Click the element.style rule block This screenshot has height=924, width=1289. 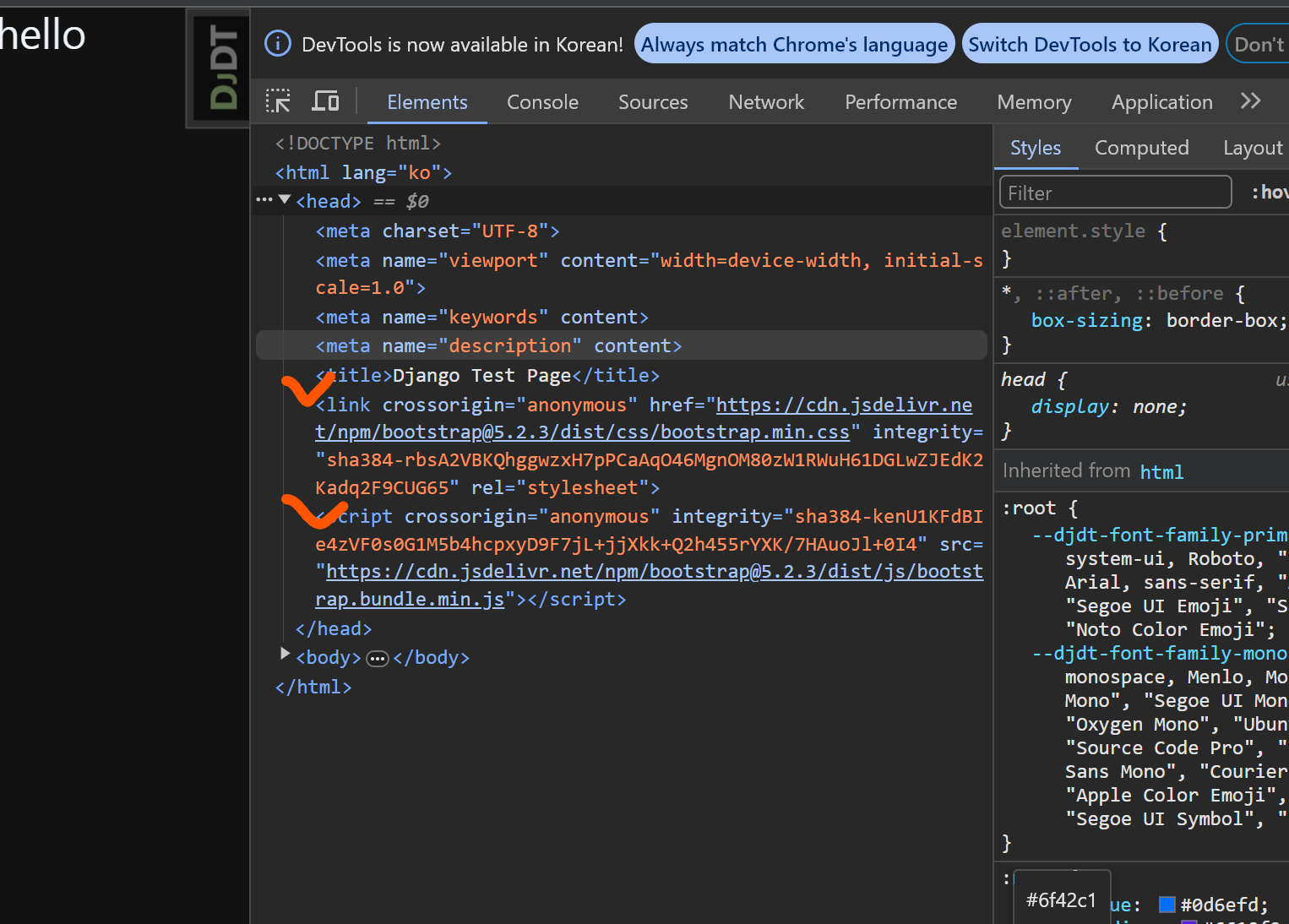(x=1141, y=244)
